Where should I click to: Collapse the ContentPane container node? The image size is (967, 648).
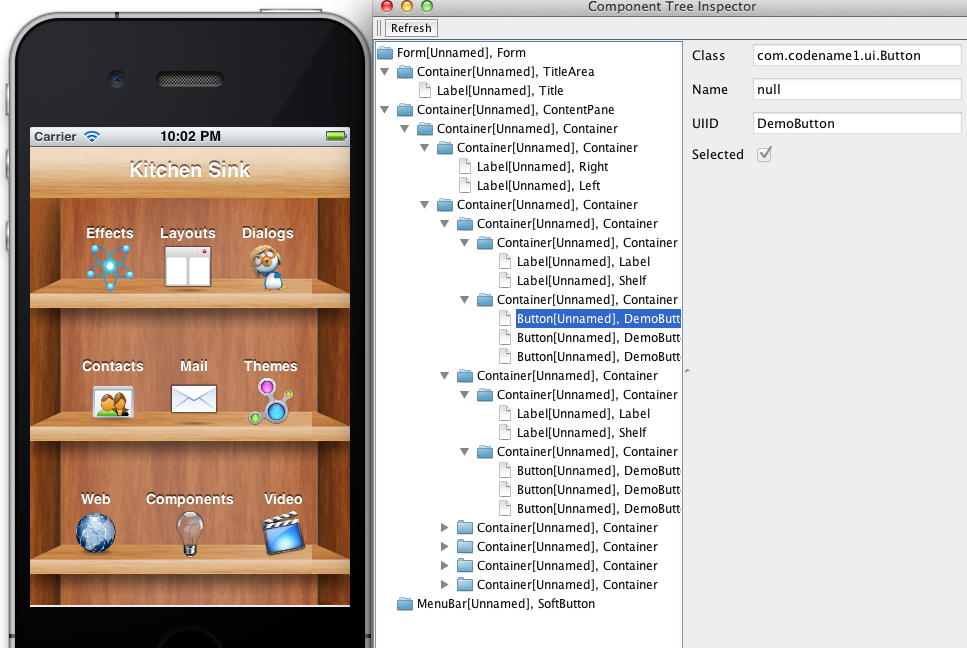tap(385, 110)
